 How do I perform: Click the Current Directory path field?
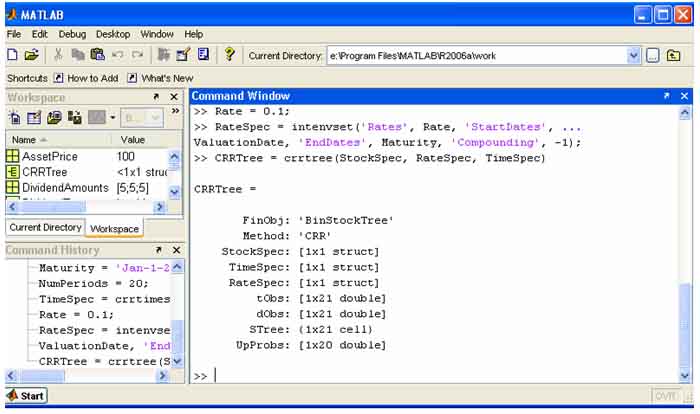(477, 56)
